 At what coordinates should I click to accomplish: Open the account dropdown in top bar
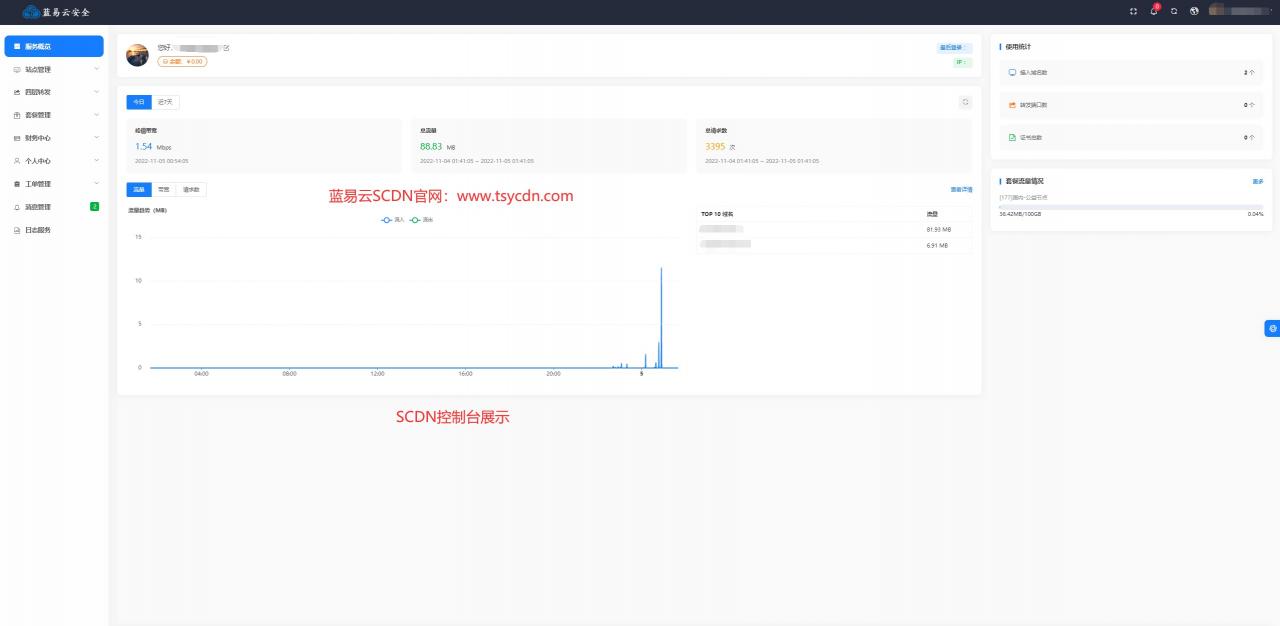tap(1238, 11)
